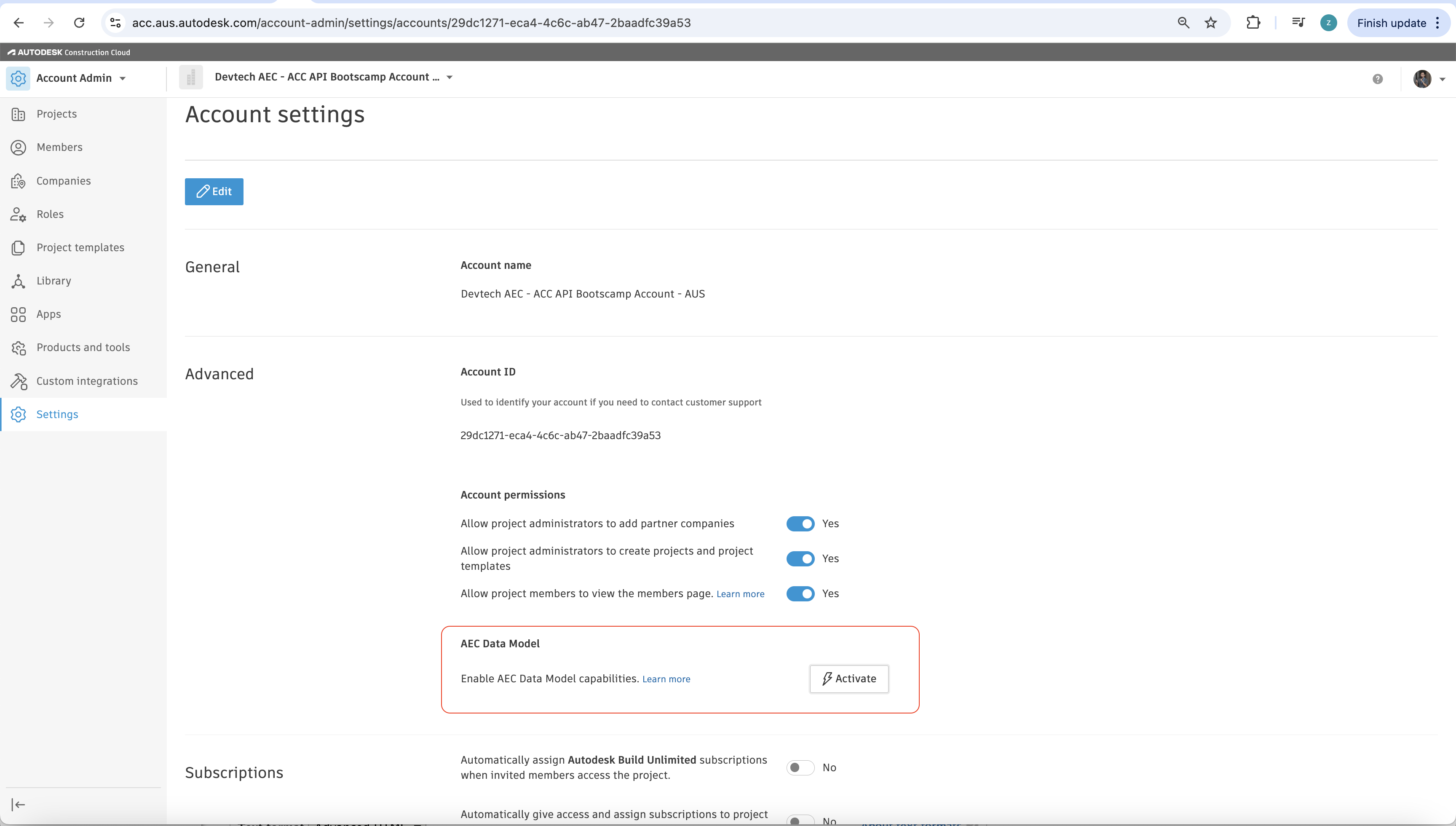This screenshot has height=826, width=1456.
Task: Go to Products and tools
Action: (x=83, y=347)
